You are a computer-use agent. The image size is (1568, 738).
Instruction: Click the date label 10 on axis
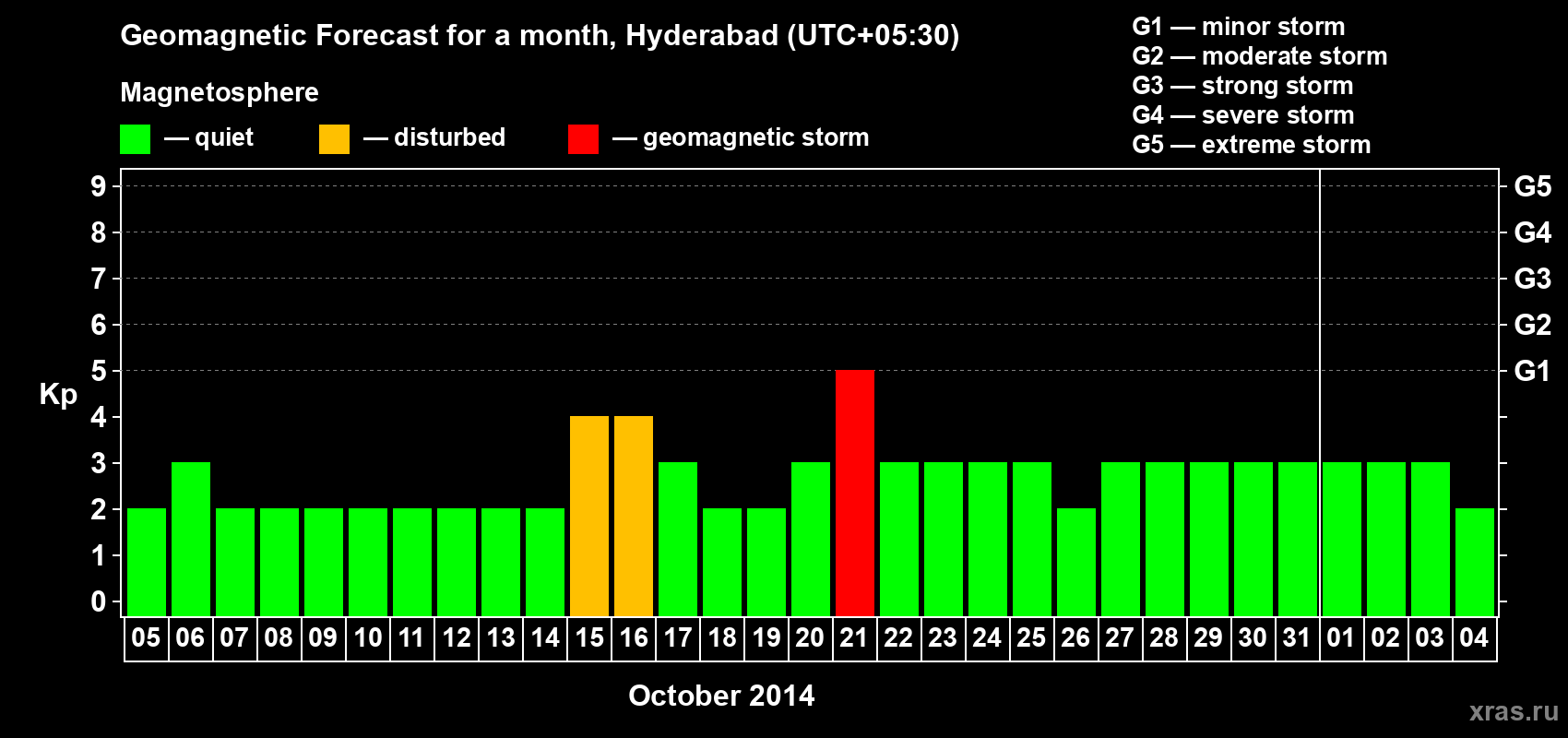pos(368,638)
